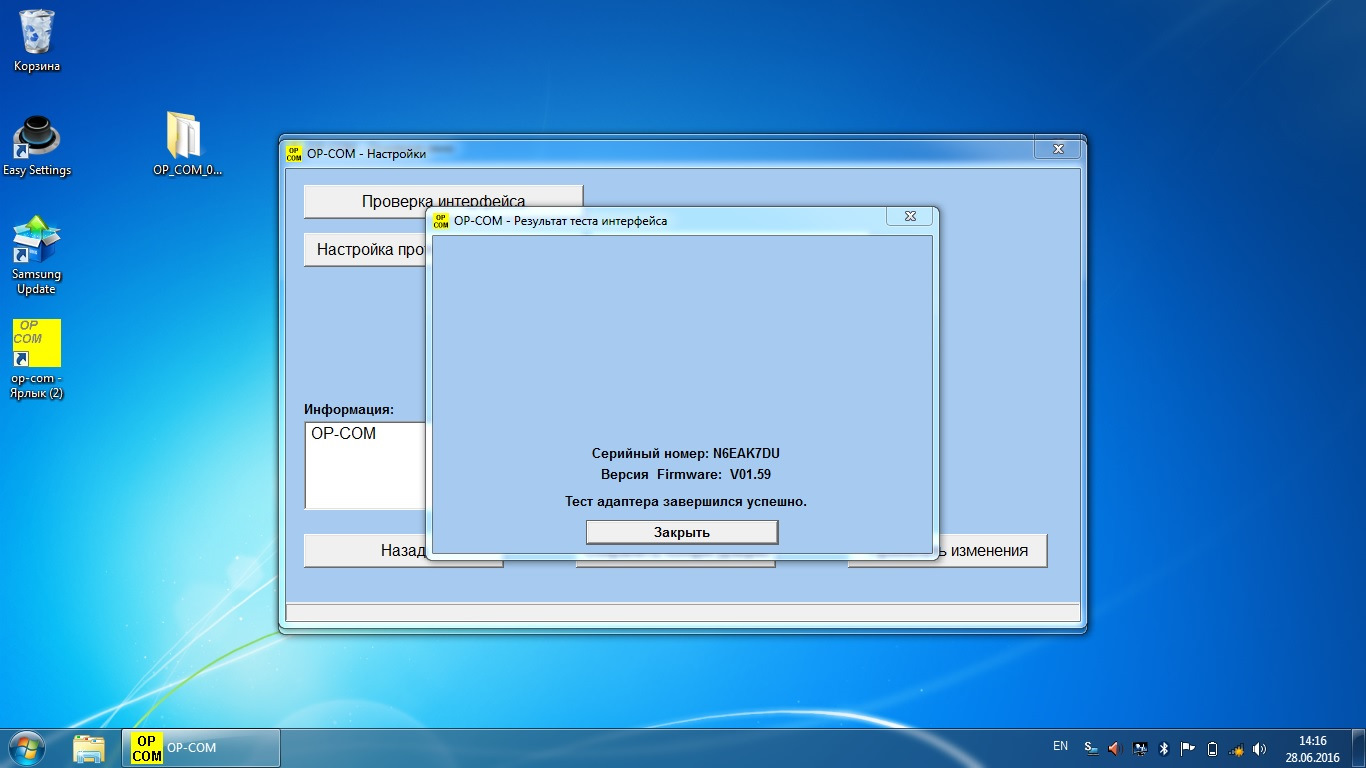Click inside the Информация text box
This screenshot has width=1366, height=768.
point(365,465)
